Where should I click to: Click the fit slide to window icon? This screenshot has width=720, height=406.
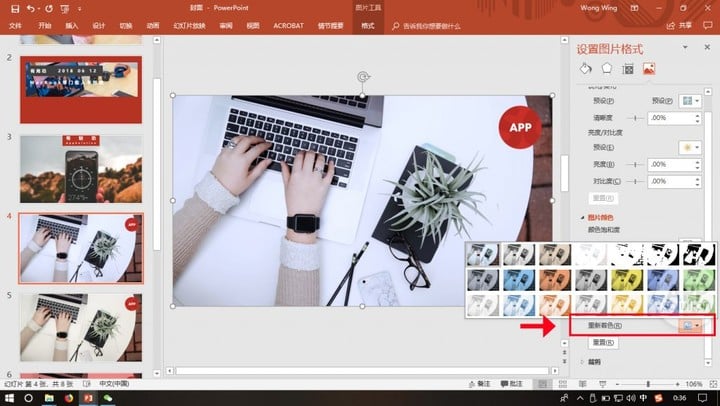pos(713,384)
